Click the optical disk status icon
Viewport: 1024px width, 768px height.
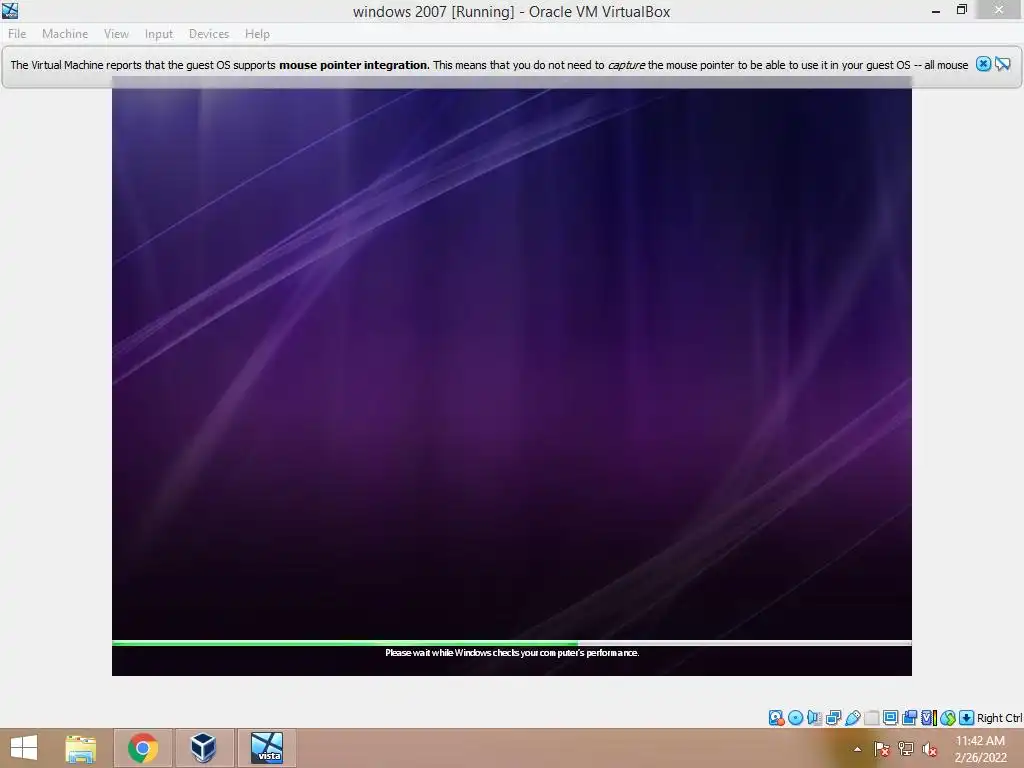[x=795, y=718]
